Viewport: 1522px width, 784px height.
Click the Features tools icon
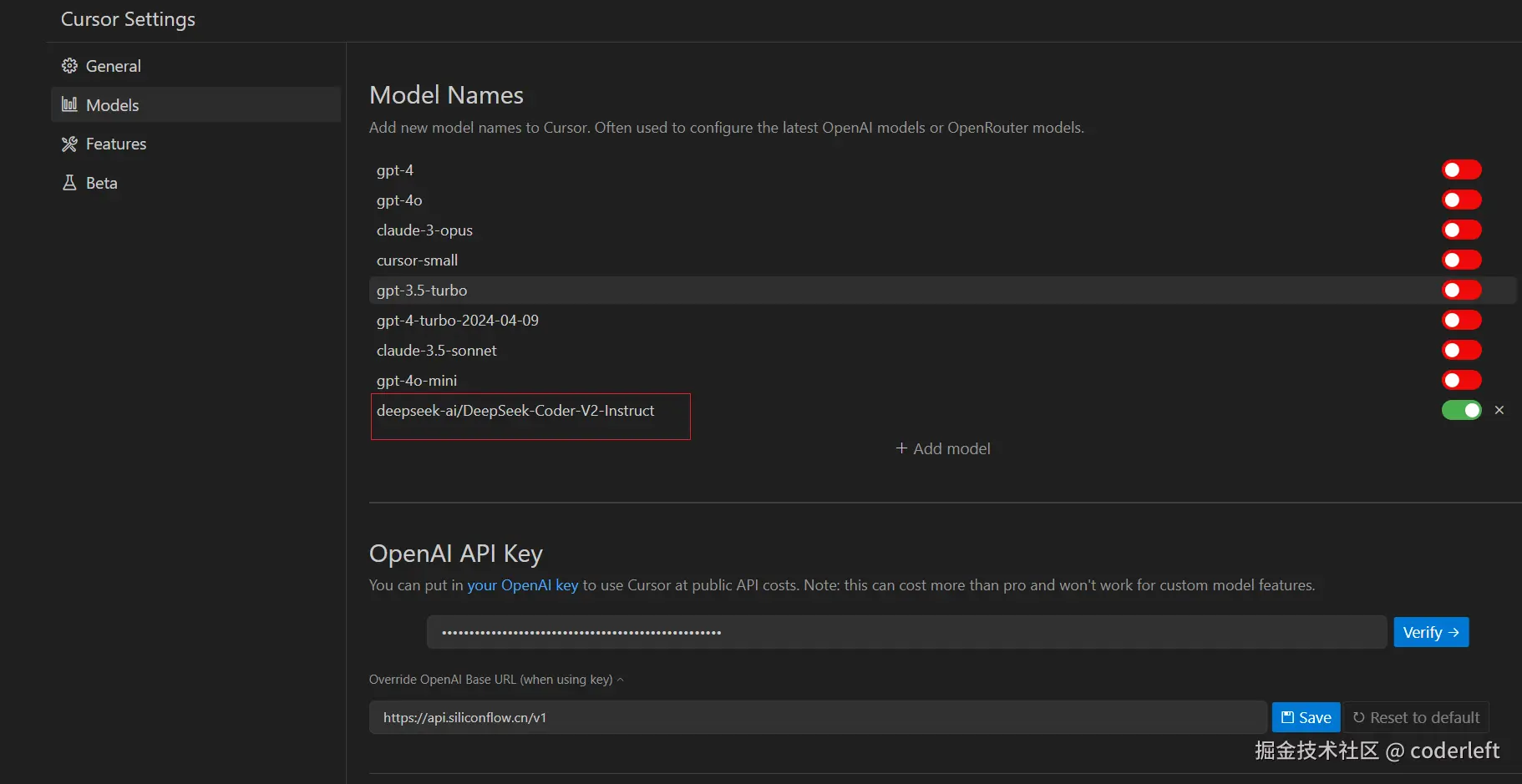click(x=69, y=144)
